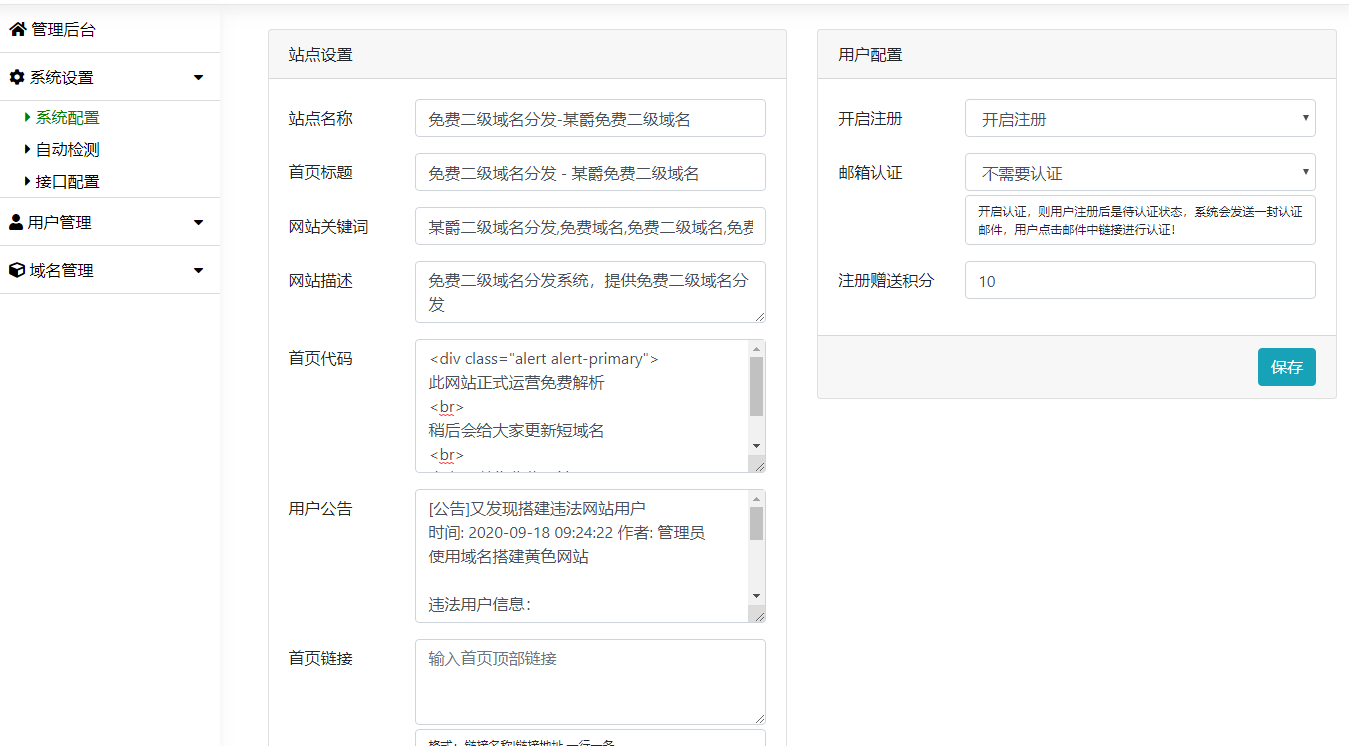Image resolution: width=1349 pixels, height=746 pixels.
Task: Click the 注册赠送积分 input field
Action: coord(1140,280)
